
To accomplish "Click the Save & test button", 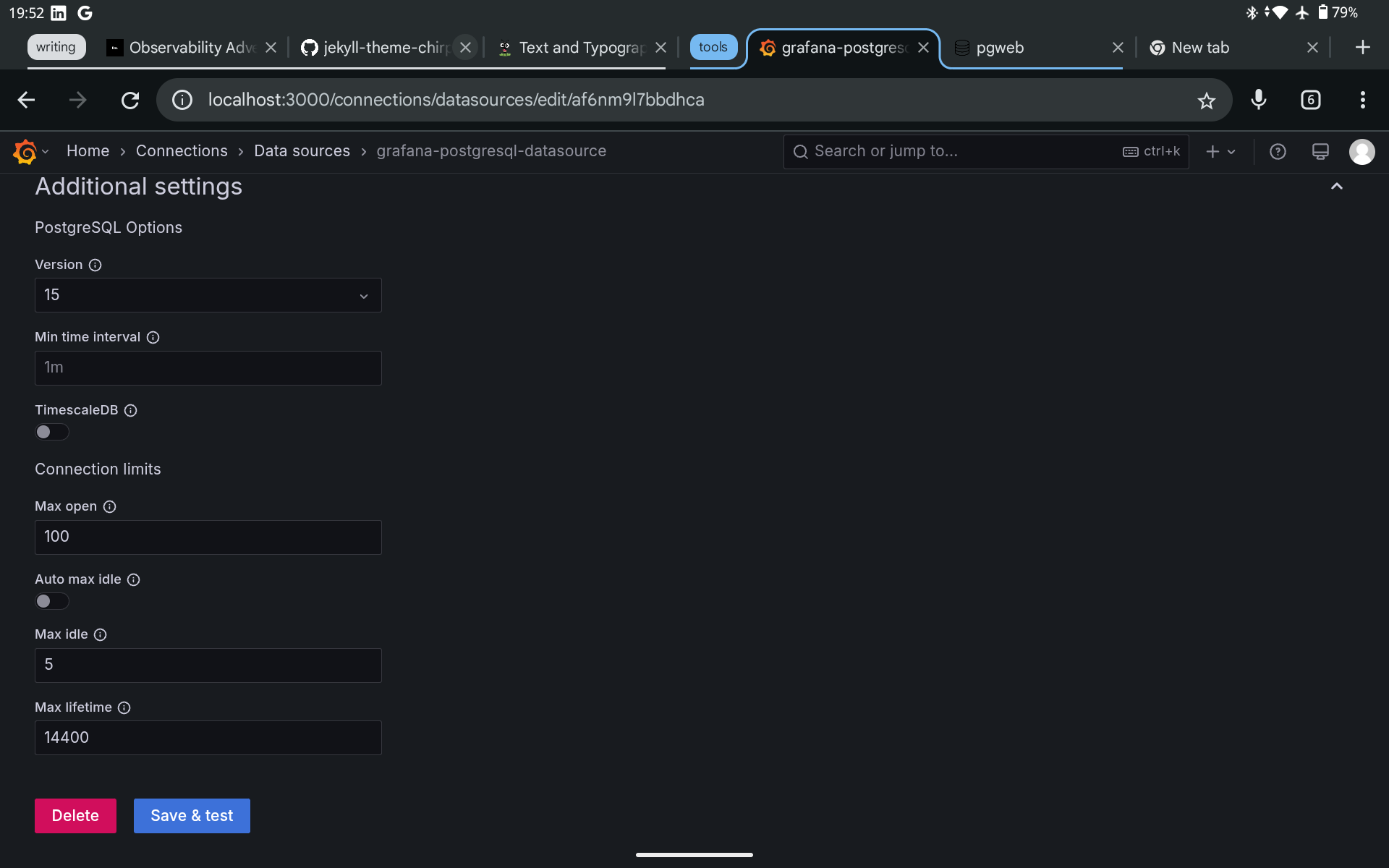I will coord(192,815).
